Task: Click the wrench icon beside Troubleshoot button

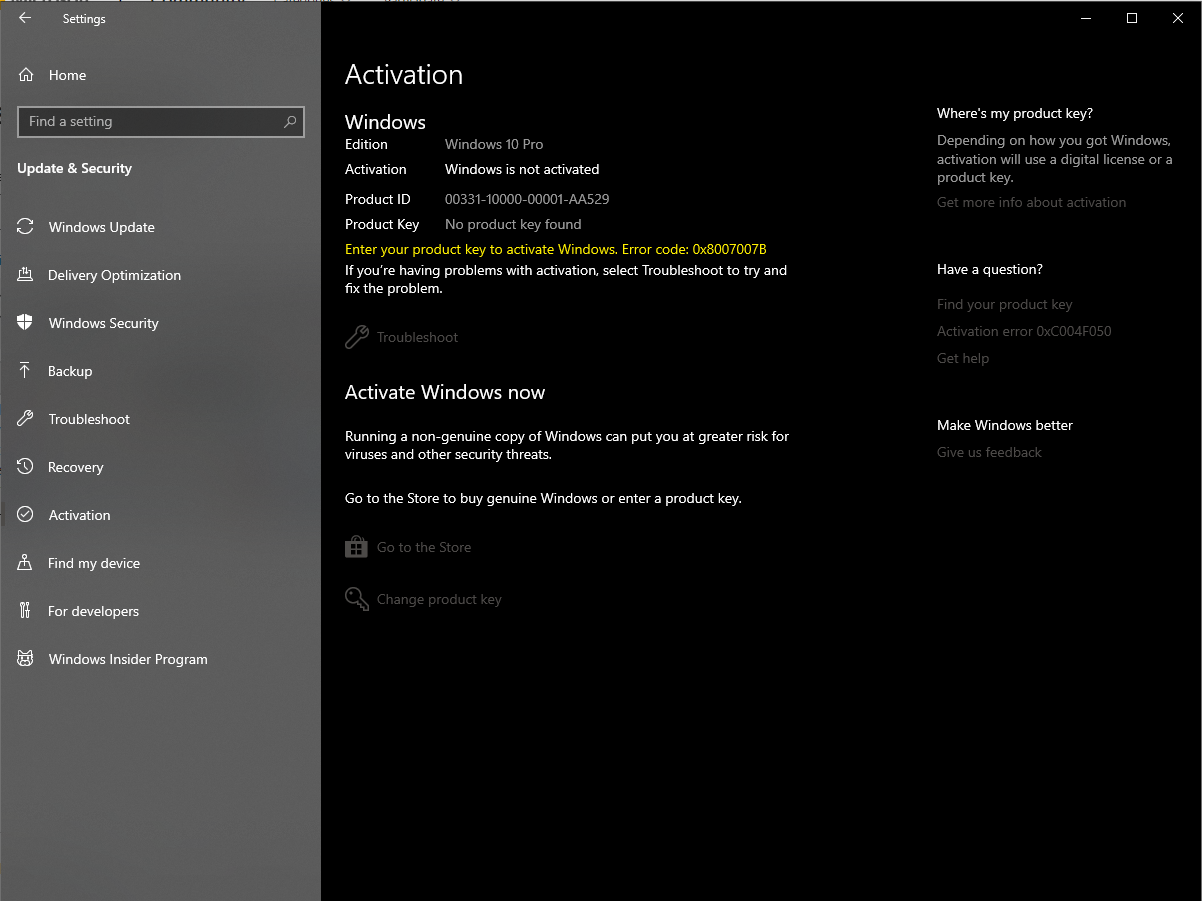Action: (356, 337)
